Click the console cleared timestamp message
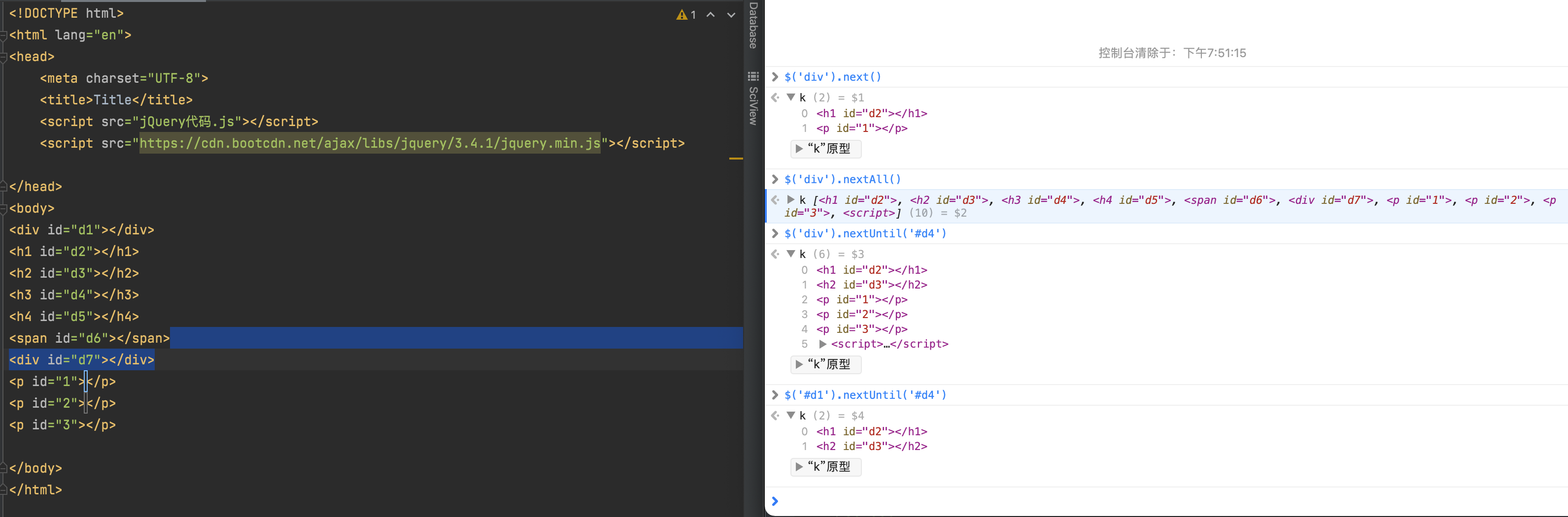The height and width of the screenshot is (517, 1568). (1172, 53)
